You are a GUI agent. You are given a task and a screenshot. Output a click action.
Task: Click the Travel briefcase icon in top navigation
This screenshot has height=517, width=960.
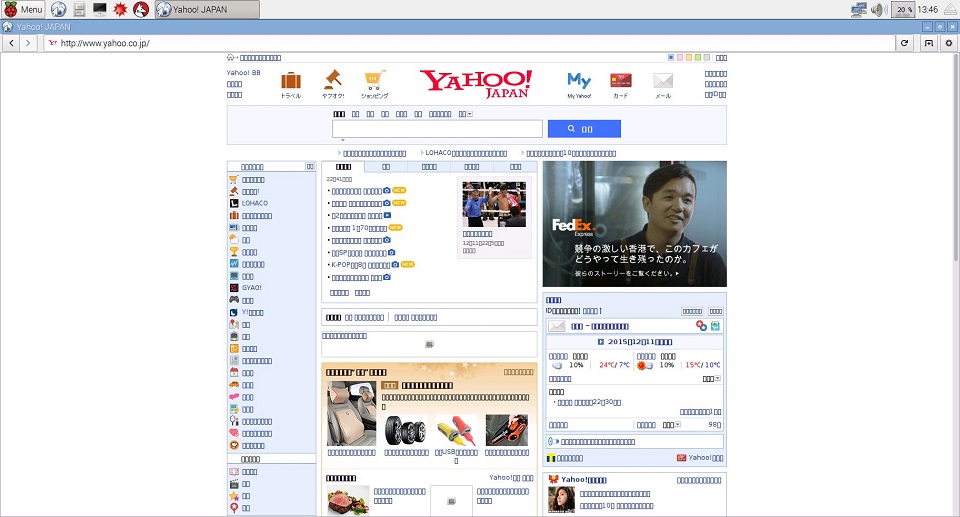291,81
